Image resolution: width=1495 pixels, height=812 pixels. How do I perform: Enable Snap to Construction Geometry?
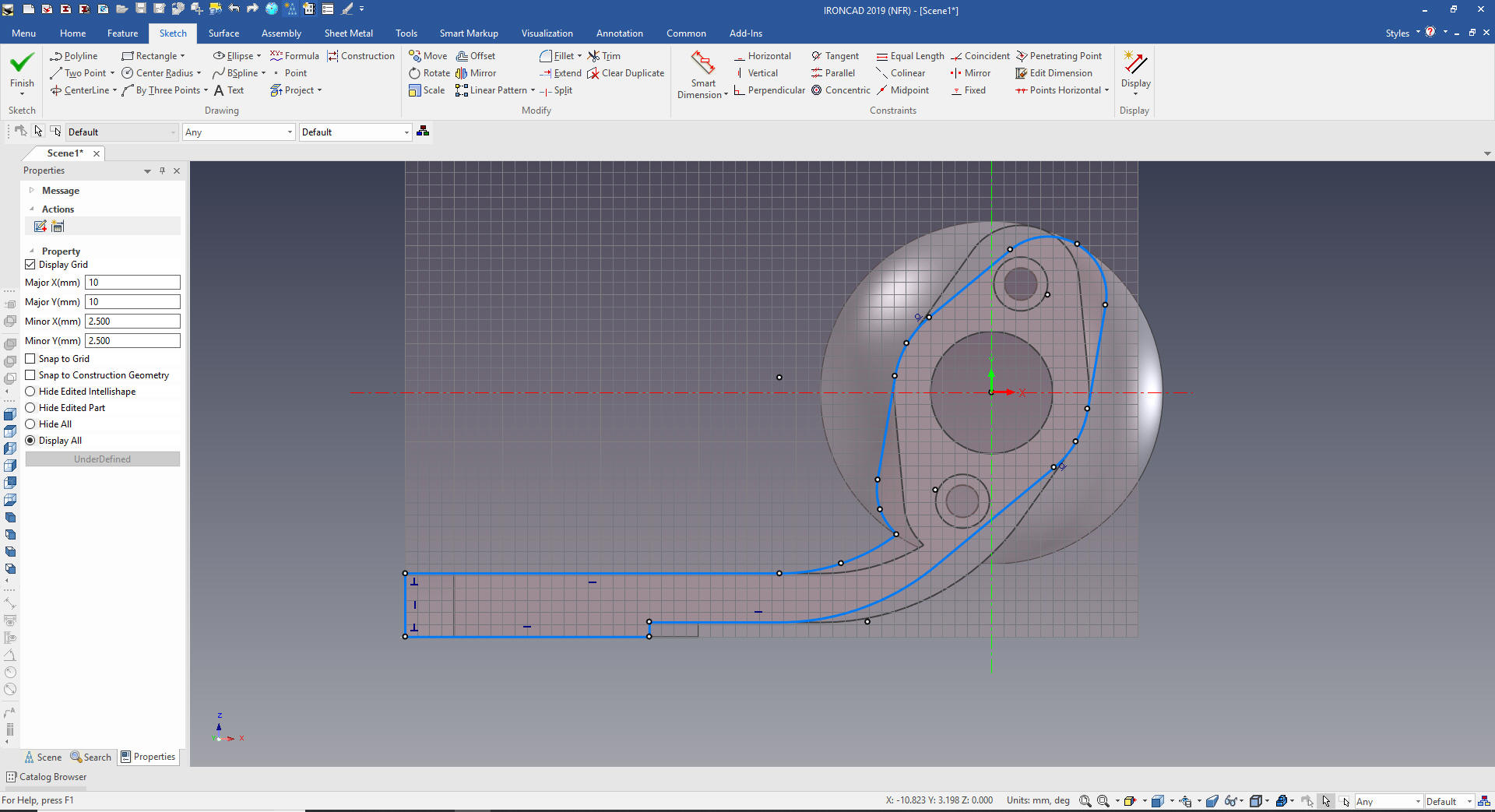click(x=30, y=375)
